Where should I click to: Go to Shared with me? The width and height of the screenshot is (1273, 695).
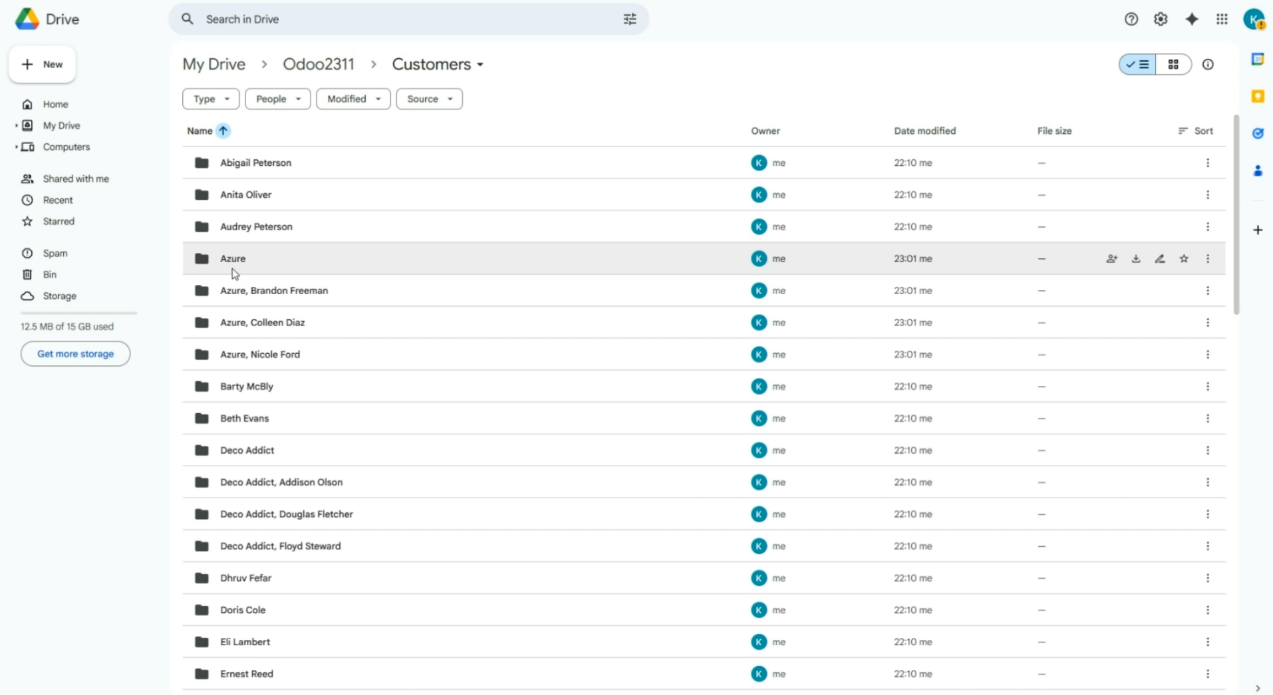click(x=75, y=179)
